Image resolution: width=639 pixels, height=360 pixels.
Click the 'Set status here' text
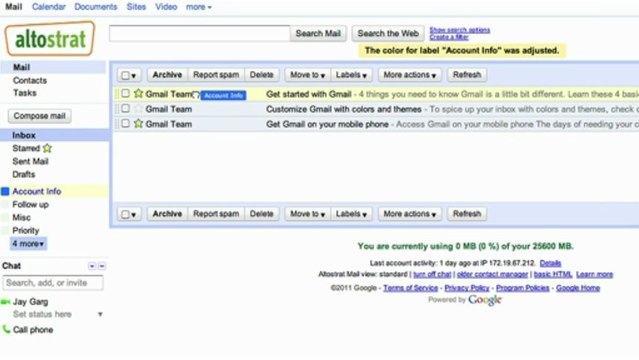(42, 314)
